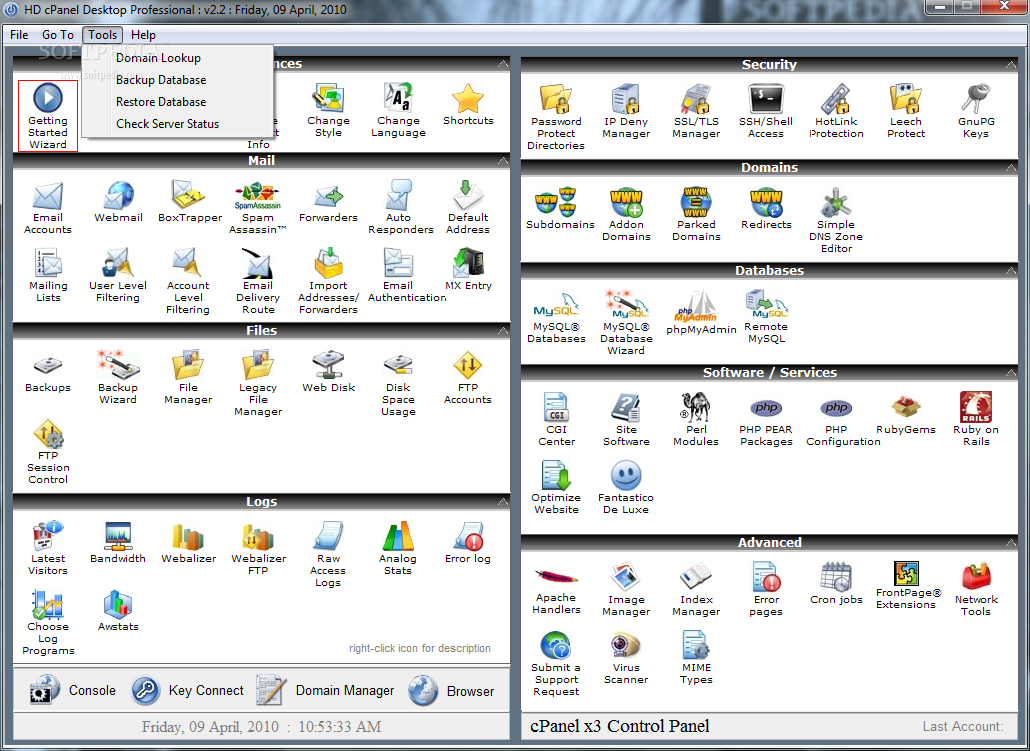Open Bandwidth statistics

point(118,543)
